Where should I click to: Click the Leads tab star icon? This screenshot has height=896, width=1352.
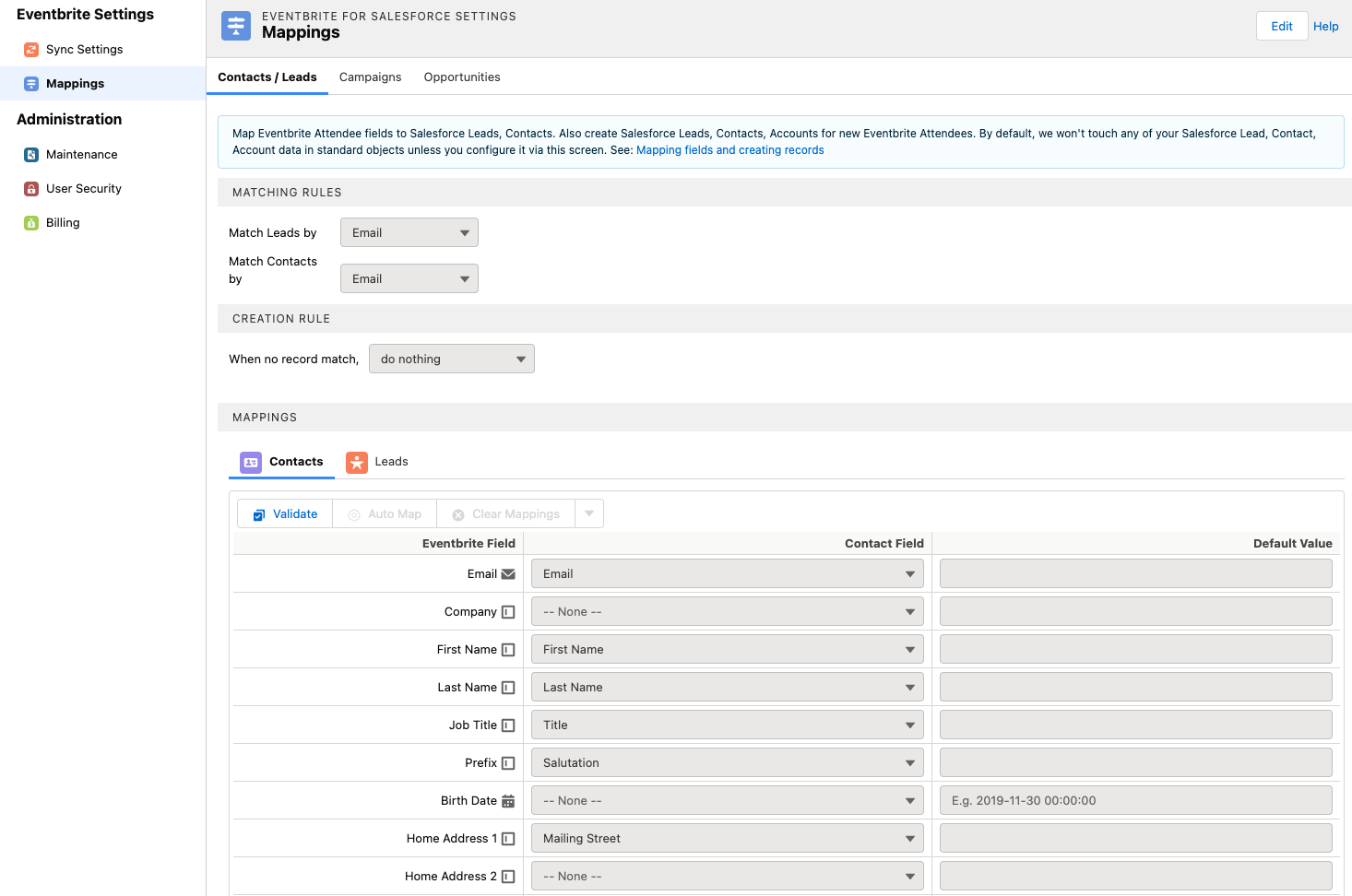(x=357, y=463)
